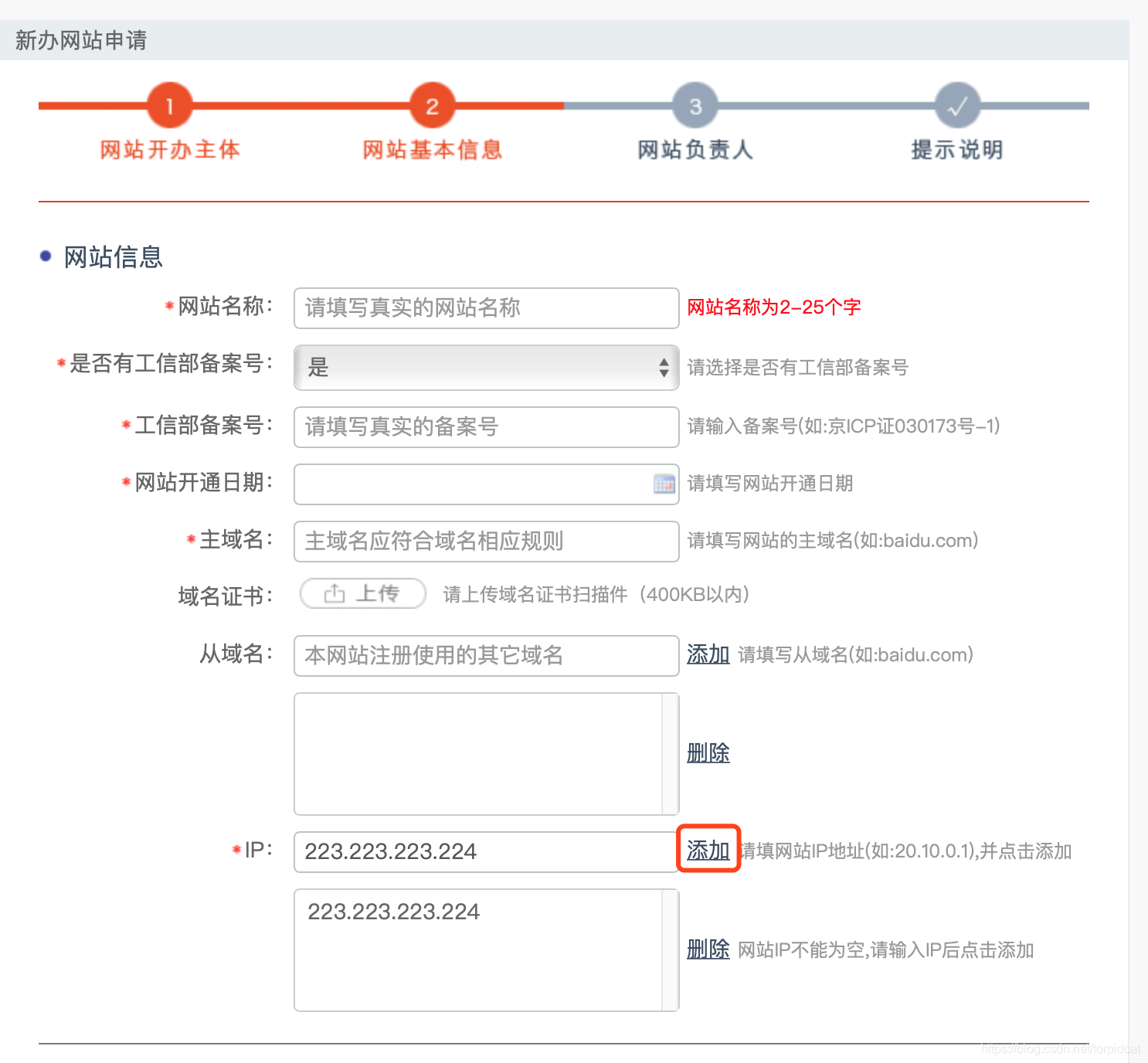Click the 请填网站IP地址 hint text
1148x1063 pixels.
pos(906,851)
